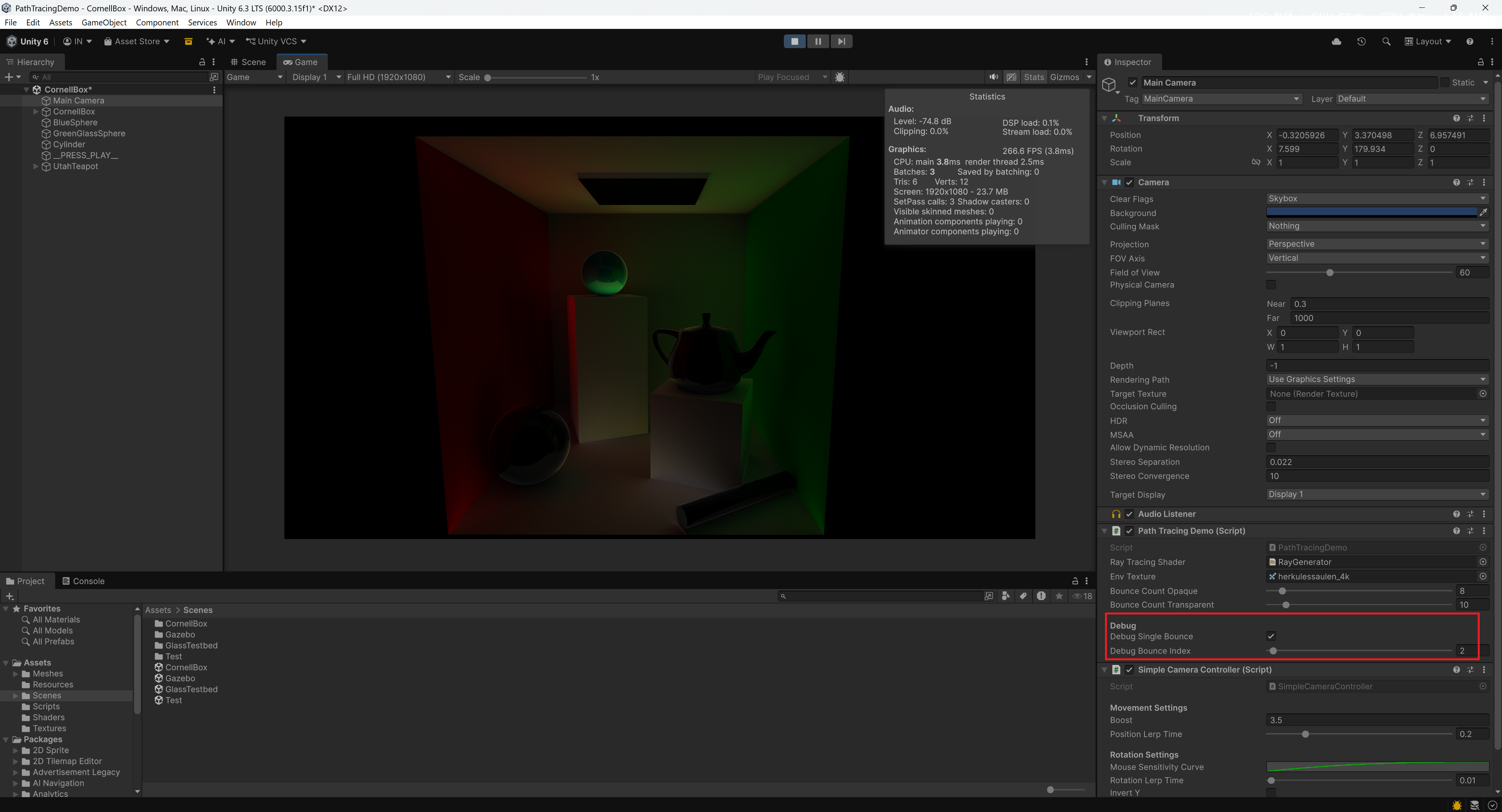Image resolution: width=1502 pixels, height=812 pixels.
Task: Open CornelBox scene options menu
Action: [214, 90]
